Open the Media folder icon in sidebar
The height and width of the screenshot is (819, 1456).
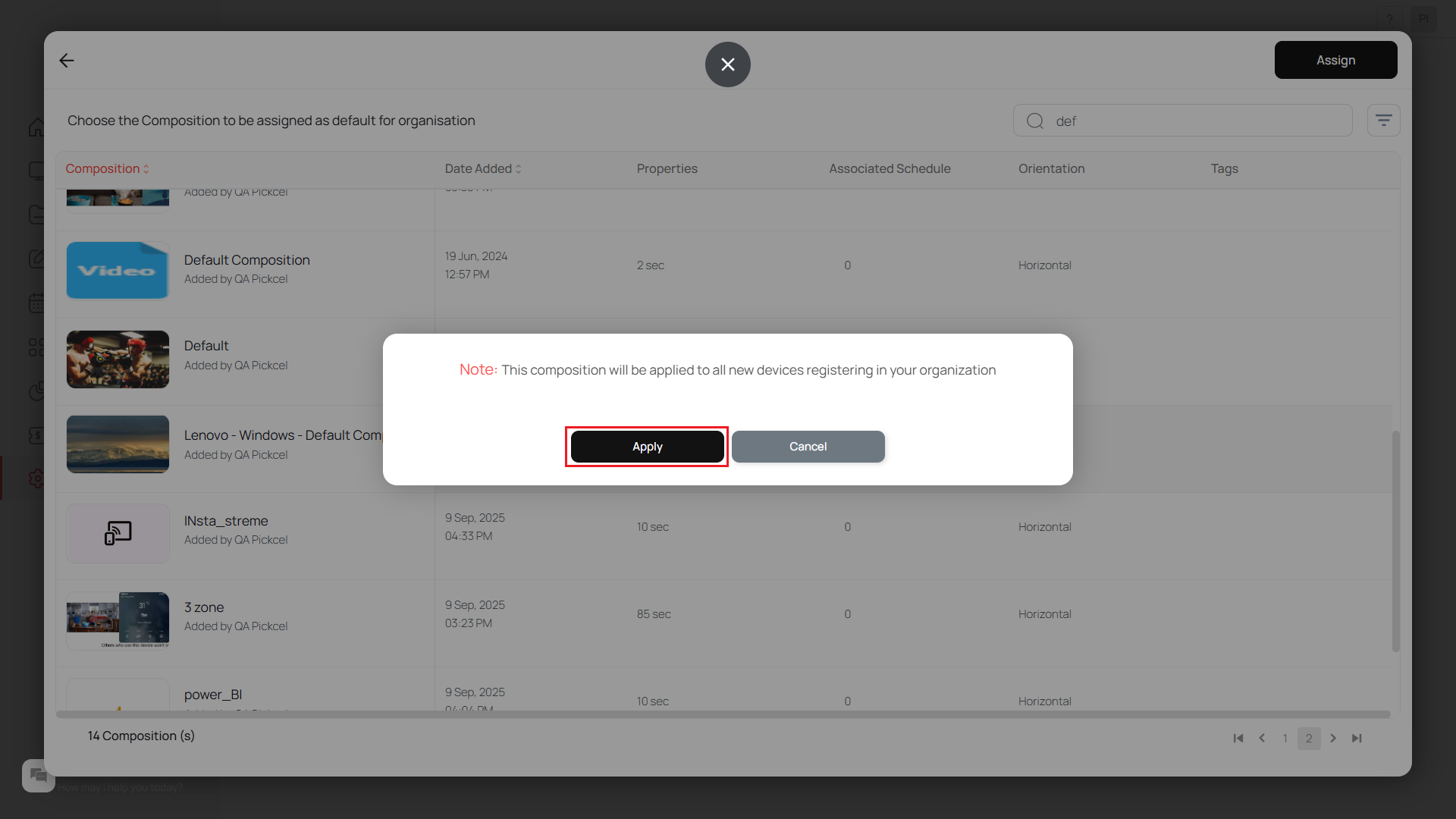point(38,215)
